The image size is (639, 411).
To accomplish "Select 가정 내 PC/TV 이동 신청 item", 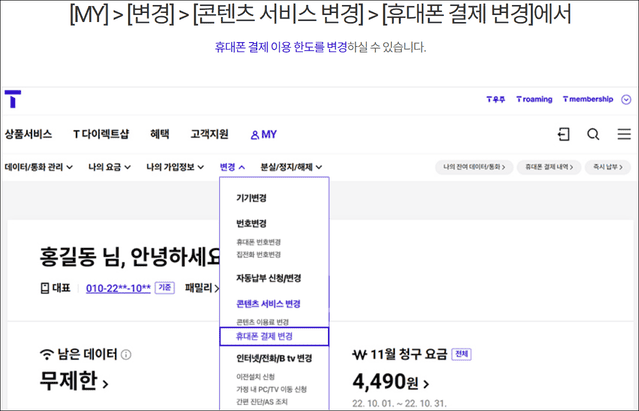I will point(271,389).
